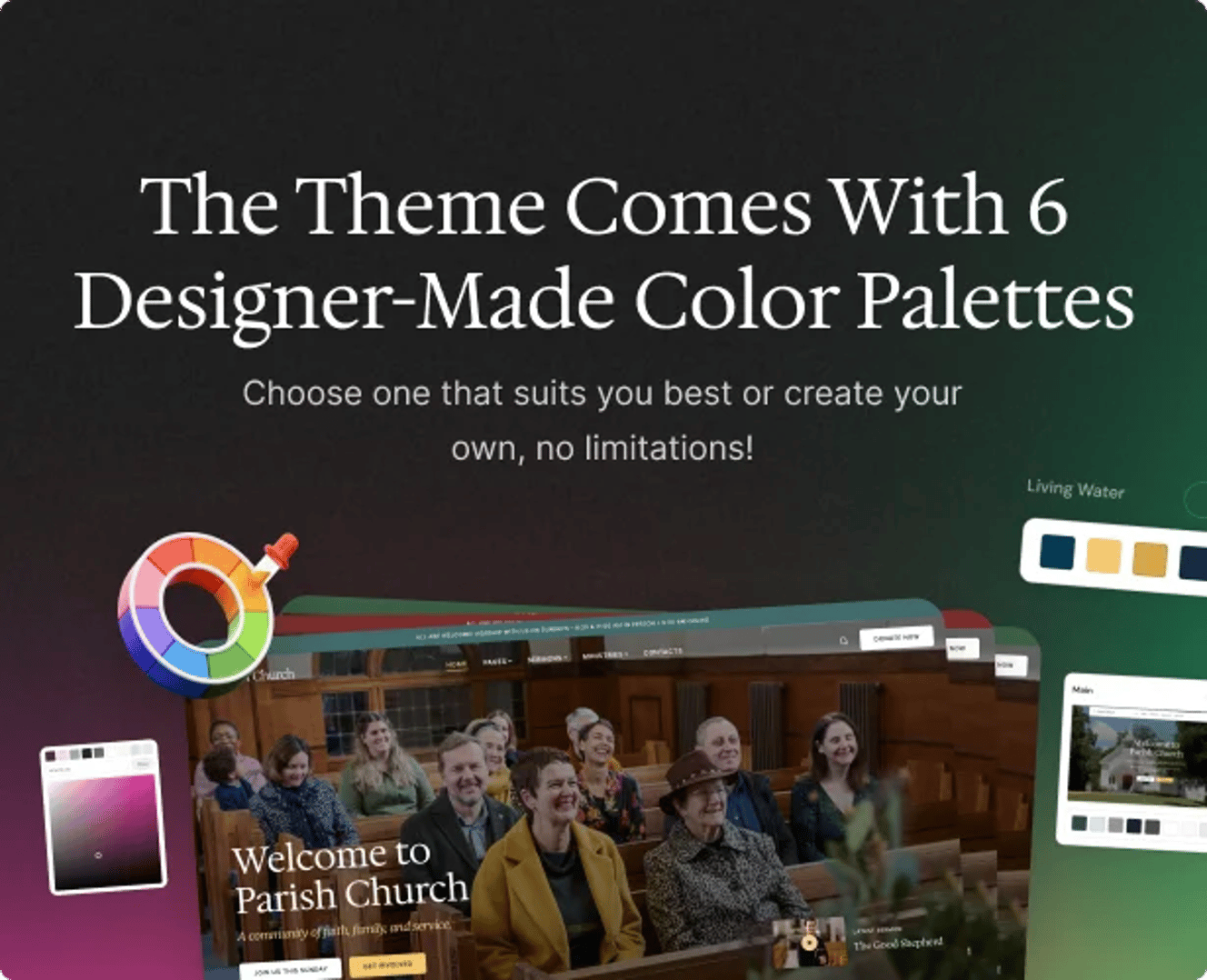This screenshot has width=1207, height=980.
Task: Expand the MINISTRIES navigation dropdown
Action: pos(604,655)
